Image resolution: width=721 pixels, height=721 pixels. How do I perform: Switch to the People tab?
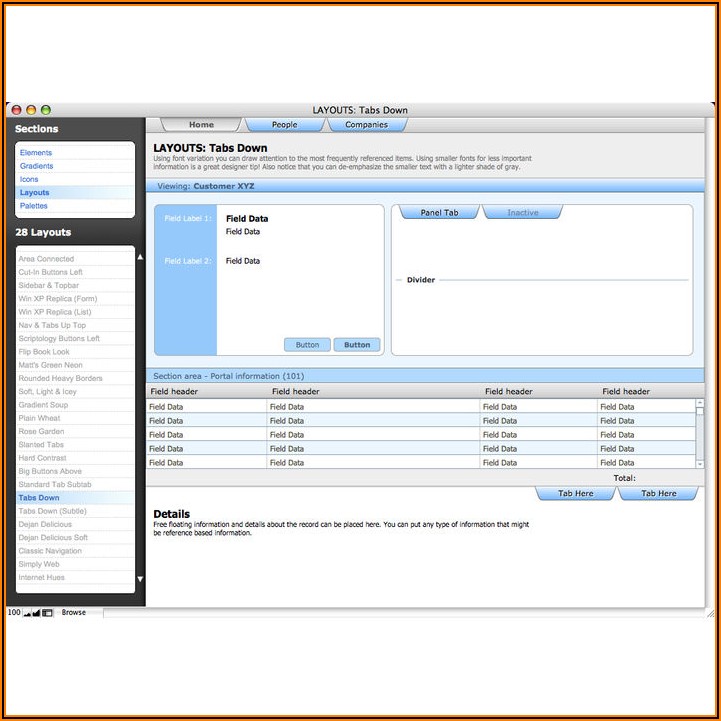(285, 125)
